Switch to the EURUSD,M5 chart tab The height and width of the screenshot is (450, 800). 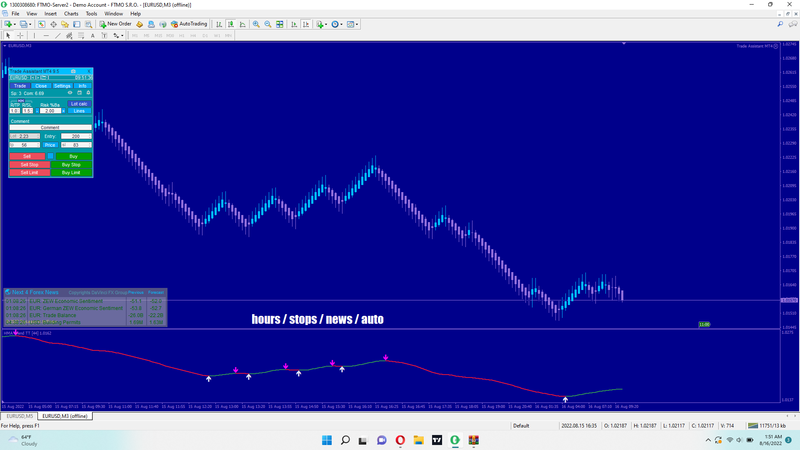pos(19,416)
